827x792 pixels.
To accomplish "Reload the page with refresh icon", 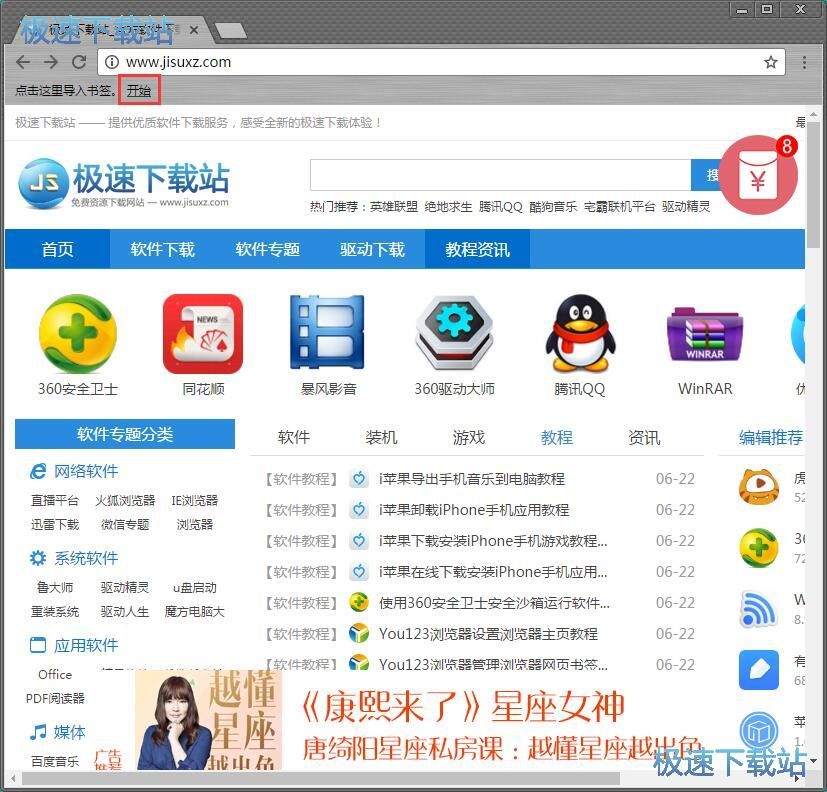I will (79, 62).
